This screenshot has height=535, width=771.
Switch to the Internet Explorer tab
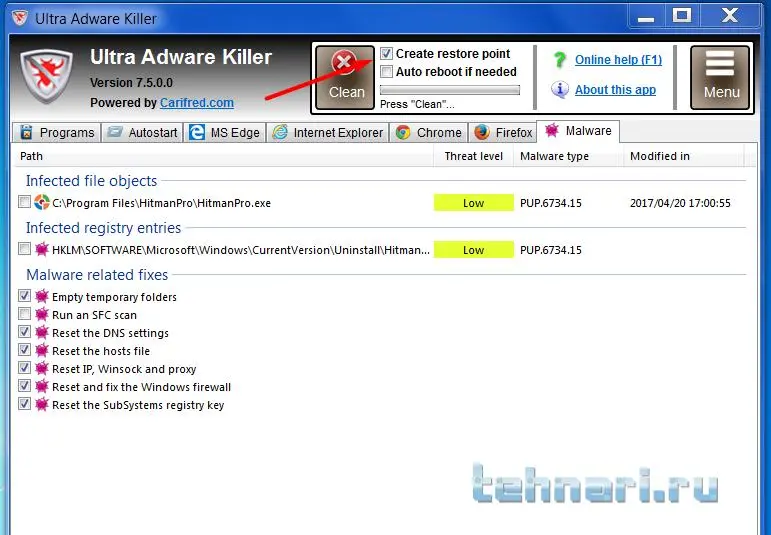(327, 133)
